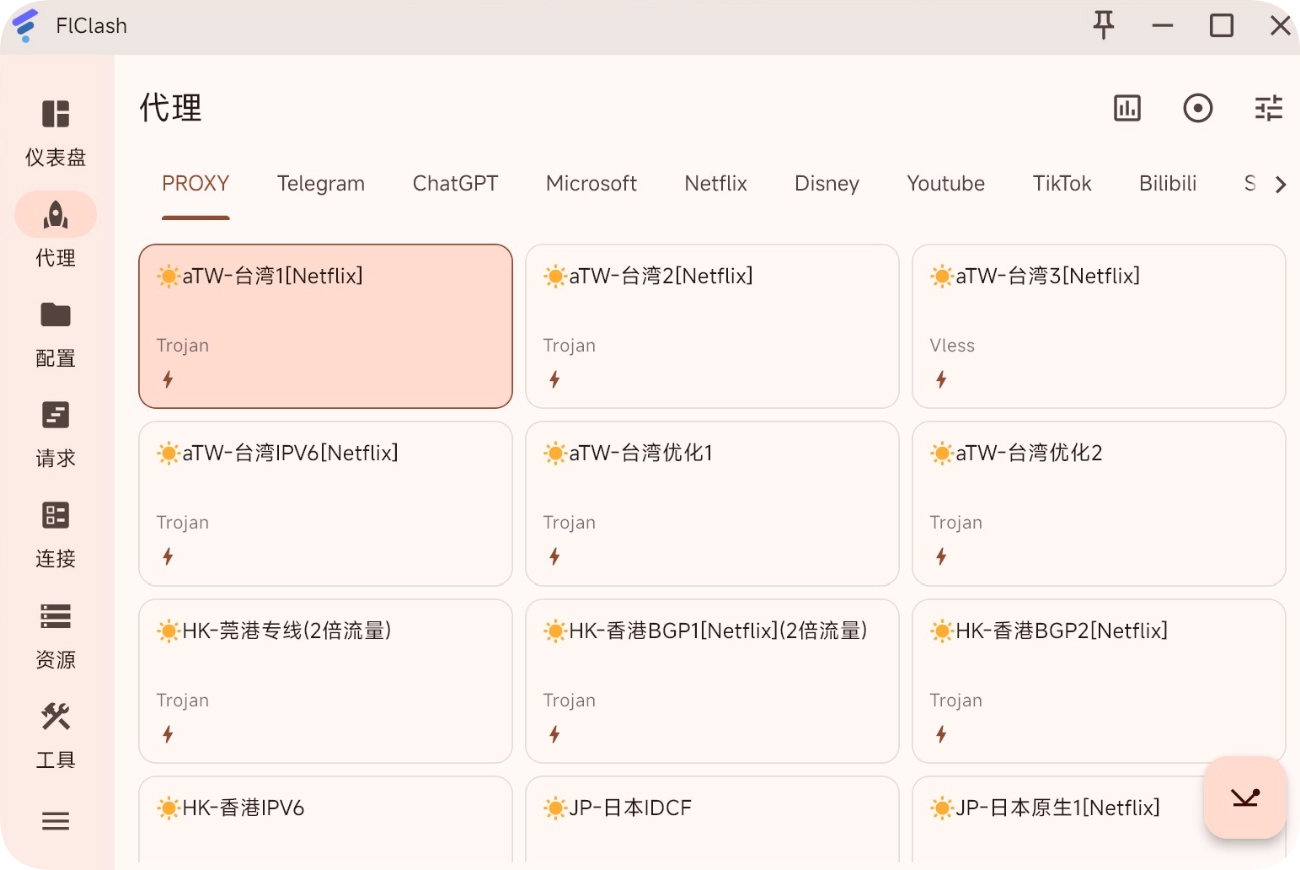Open proxy display settings sliders icon
This screenshot has height=870, width=1300.
tap(1268, 108)
